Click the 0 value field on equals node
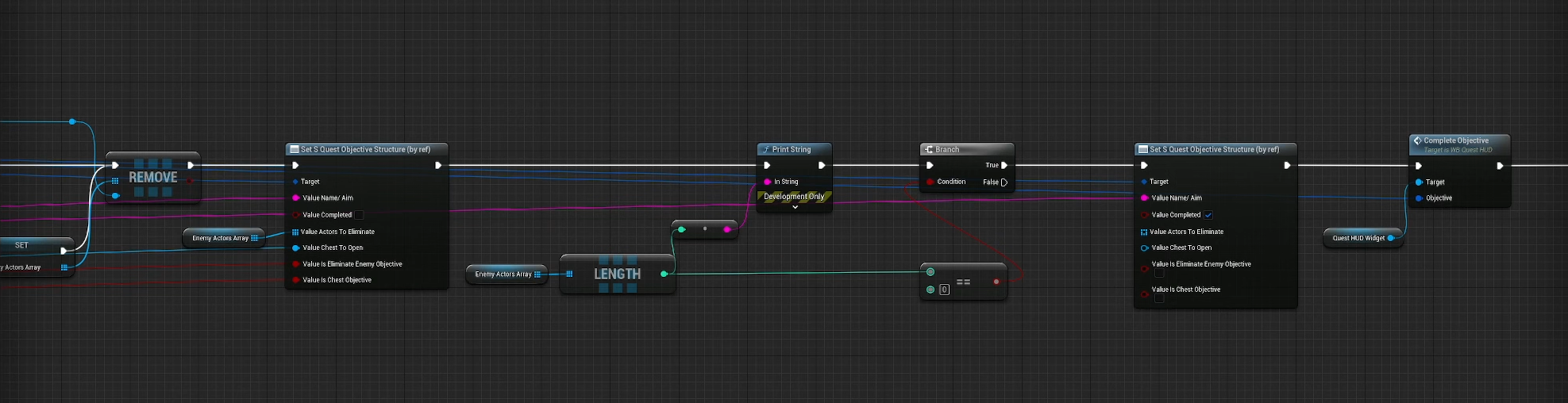1568x403 pixels. coord(944,290)
